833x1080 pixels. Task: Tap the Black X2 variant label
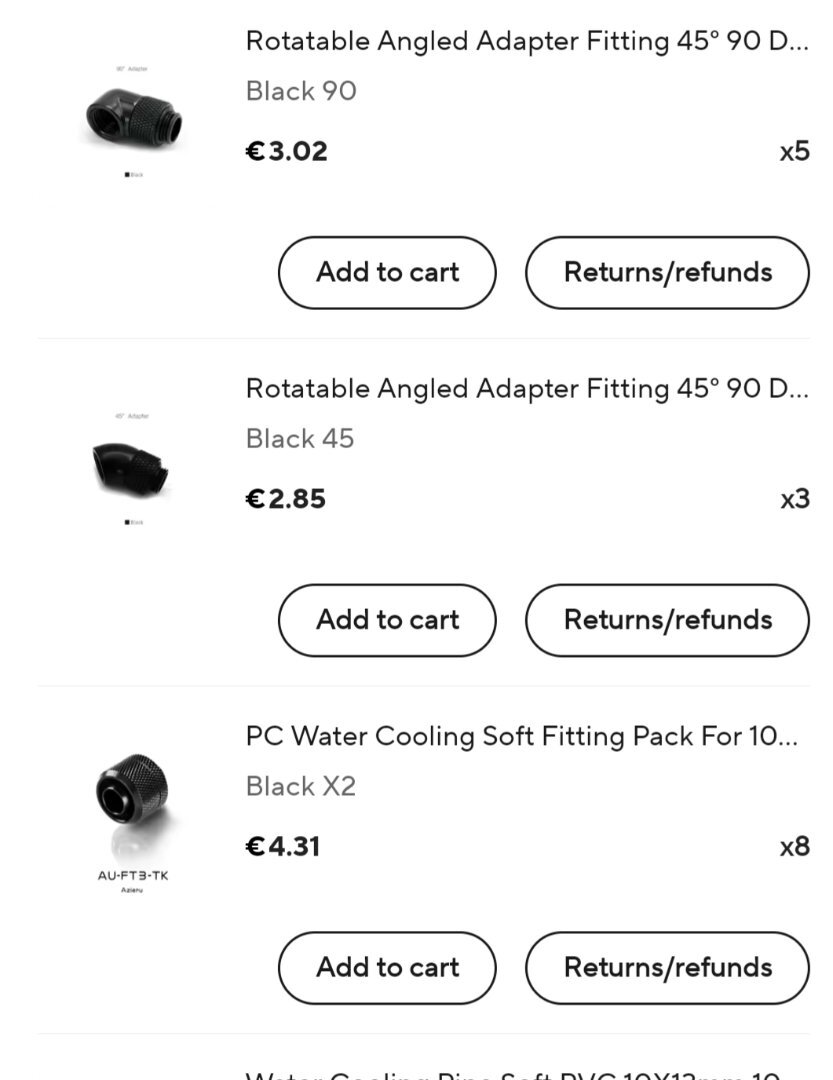click(301, 786)
